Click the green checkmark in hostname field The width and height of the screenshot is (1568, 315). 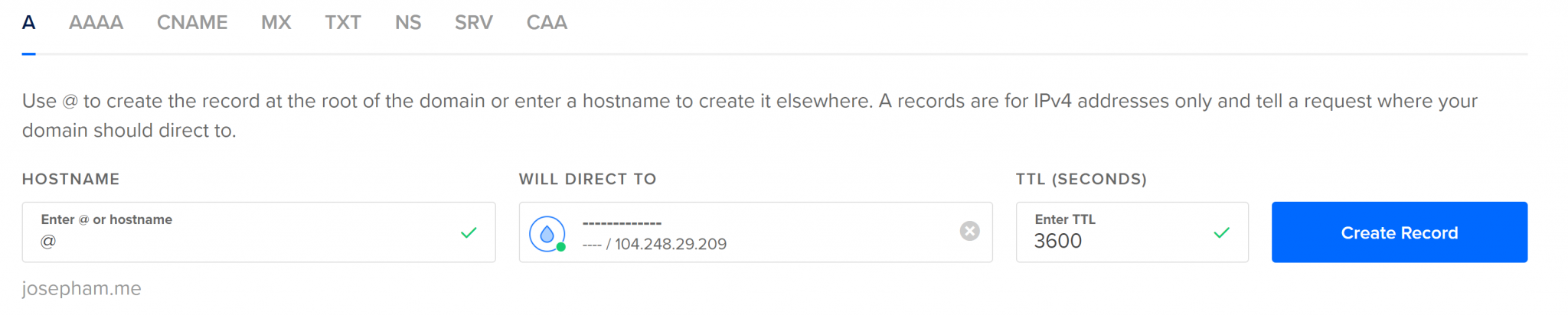(x=469, y=232)
